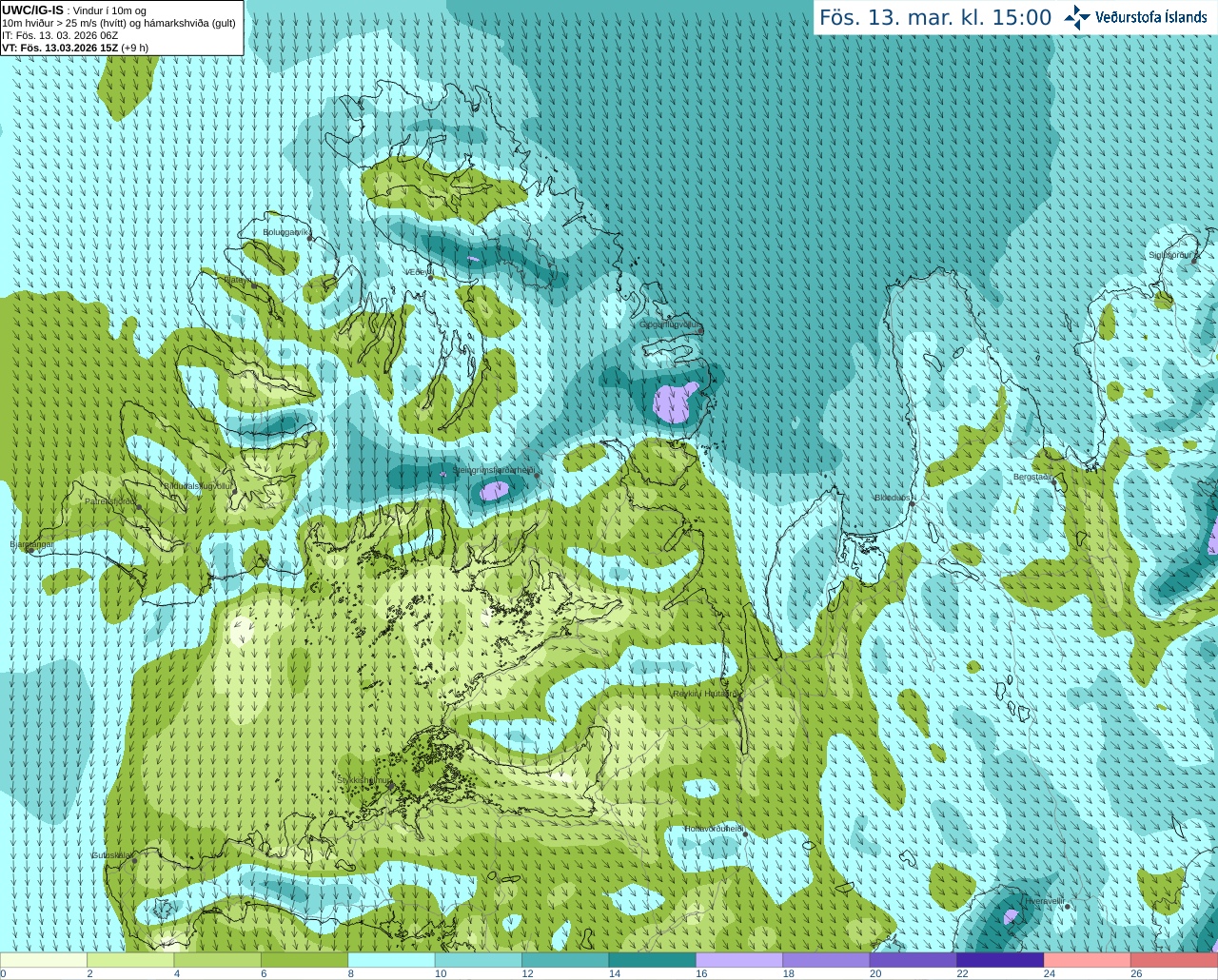Click the legend tick label 8

[x=351, y=973]
